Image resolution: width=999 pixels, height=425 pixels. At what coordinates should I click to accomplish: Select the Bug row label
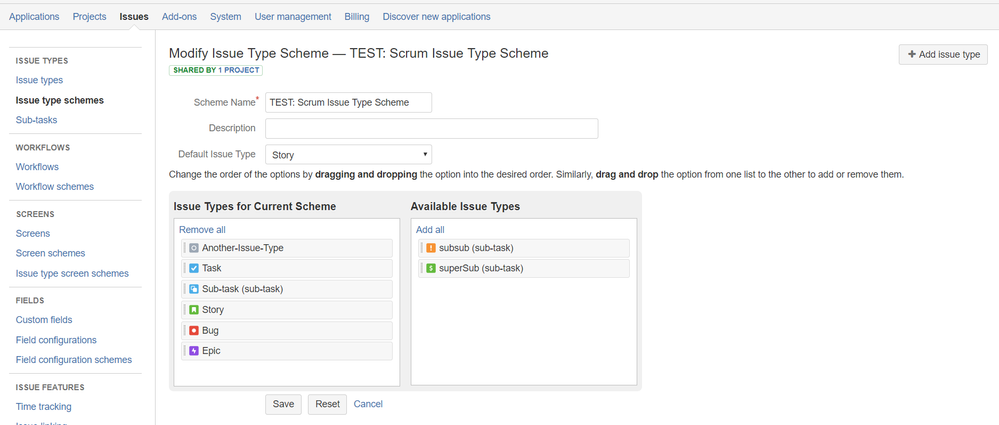click(210, 331)
